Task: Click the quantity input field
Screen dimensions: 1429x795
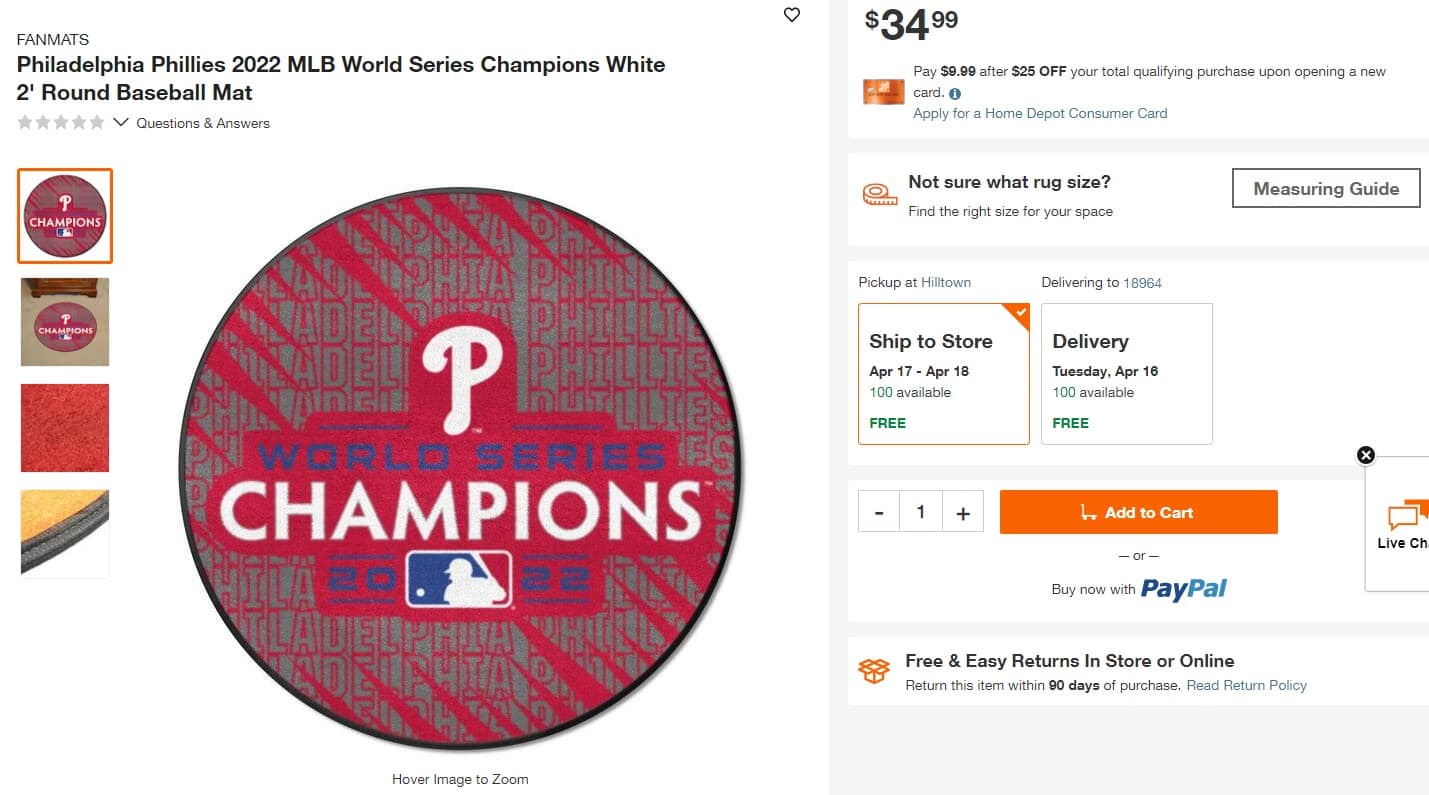Action: (920, 512)
